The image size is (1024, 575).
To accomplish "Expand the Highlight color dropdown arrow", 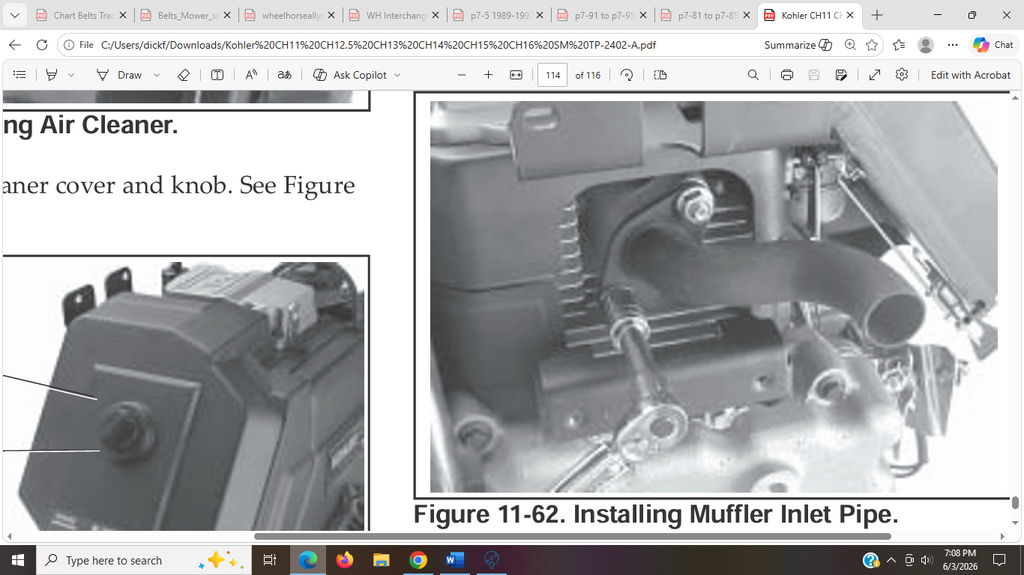I will click(71, 75).
